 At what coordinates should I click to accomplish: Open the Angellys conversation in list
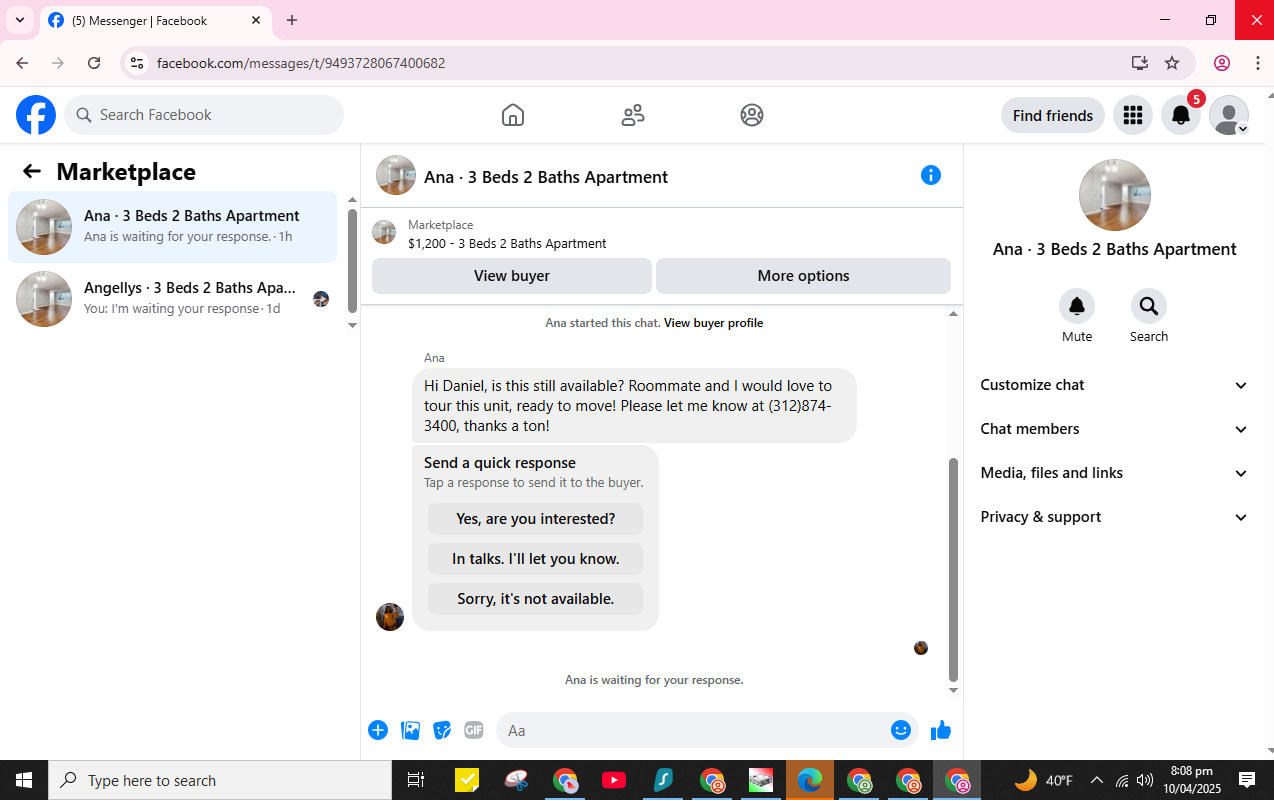173,299
